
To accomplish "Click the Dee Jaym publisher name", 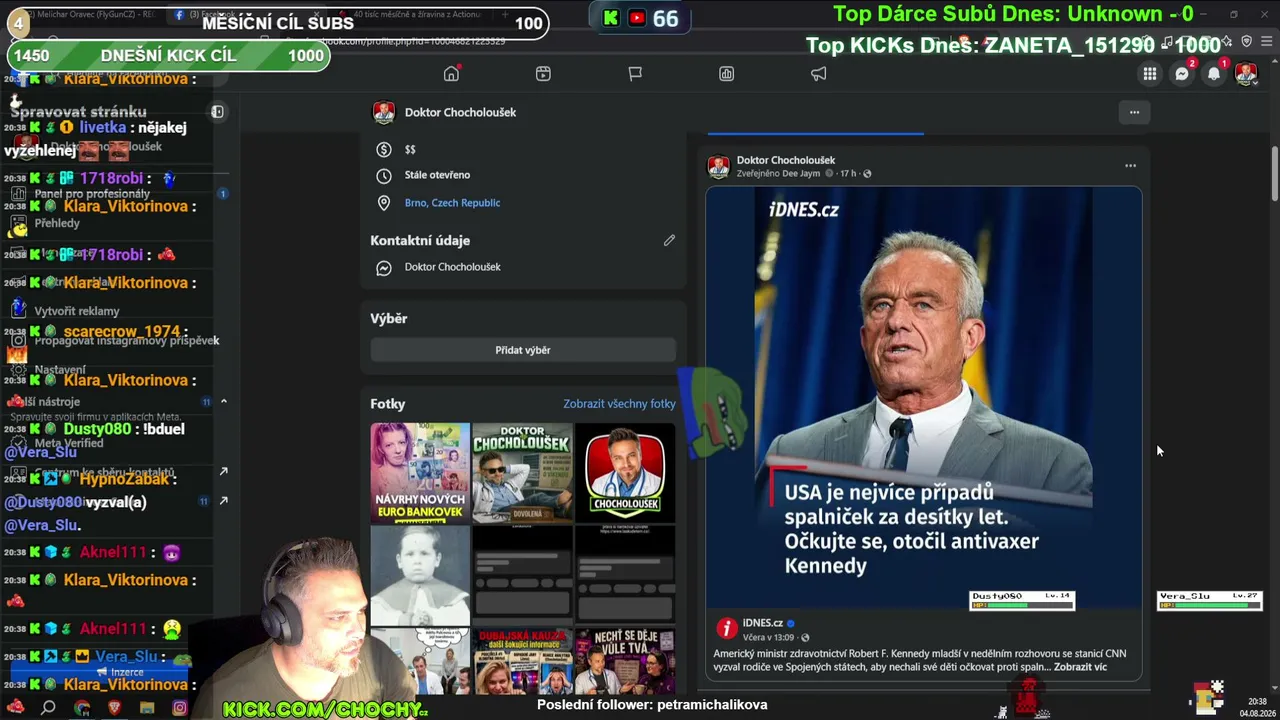I will 801,174.
